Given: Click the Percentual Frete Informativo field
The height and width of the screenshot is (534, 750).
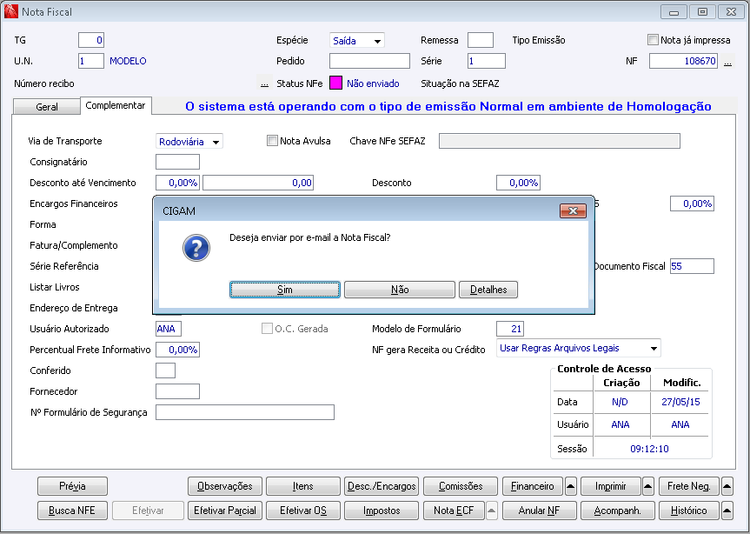Looking at the screenshot, I should tap(177, 350).
